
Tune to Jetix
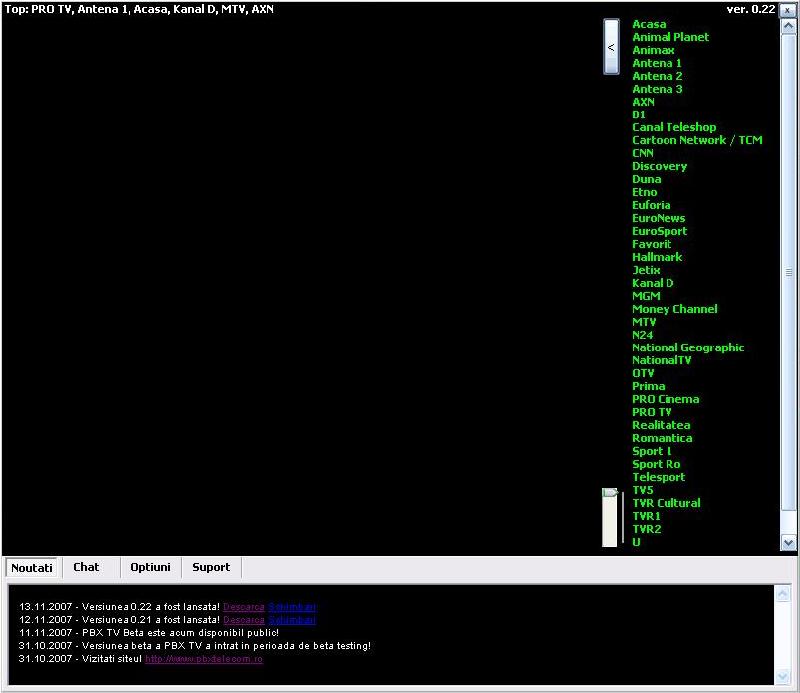point(646,270)
